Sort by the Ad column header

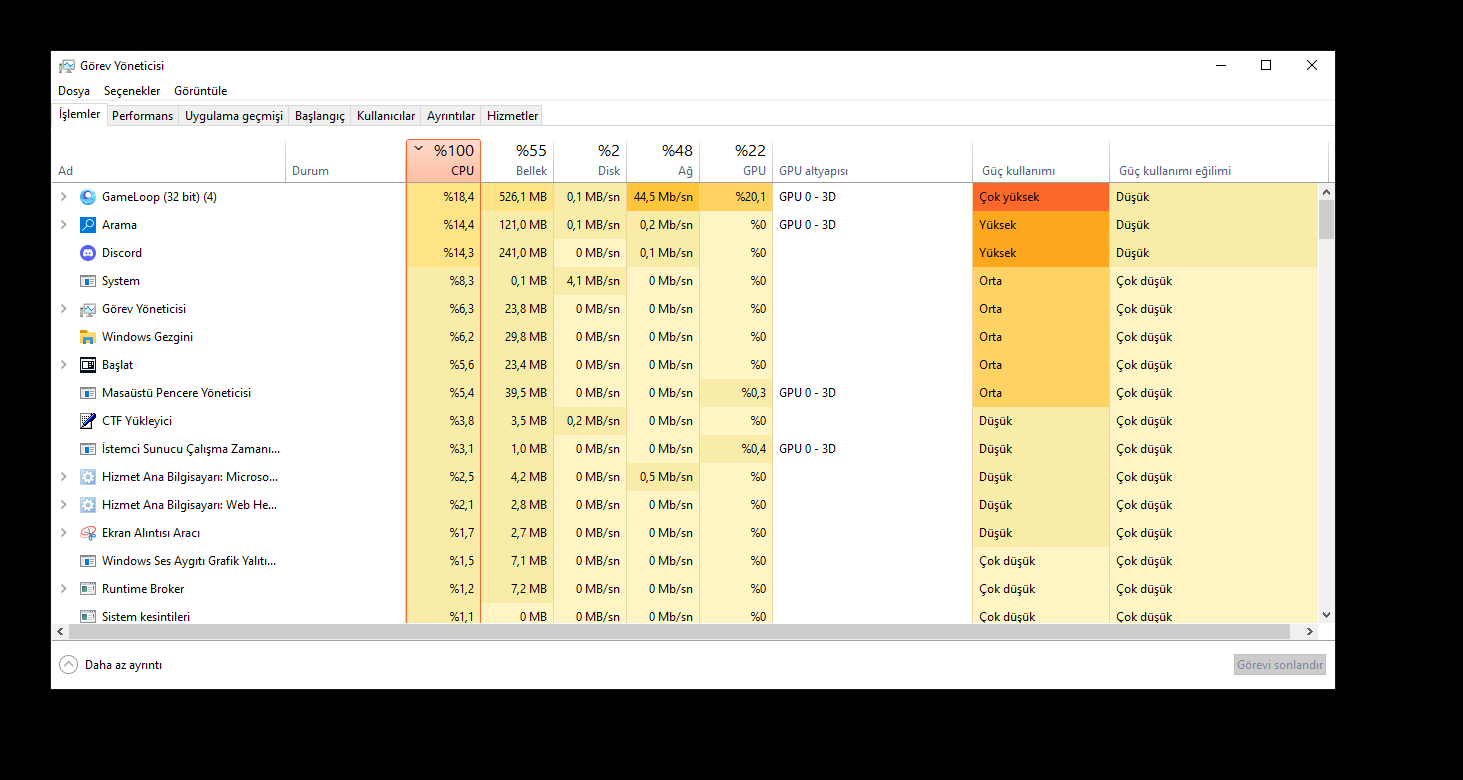click(168, 161)
